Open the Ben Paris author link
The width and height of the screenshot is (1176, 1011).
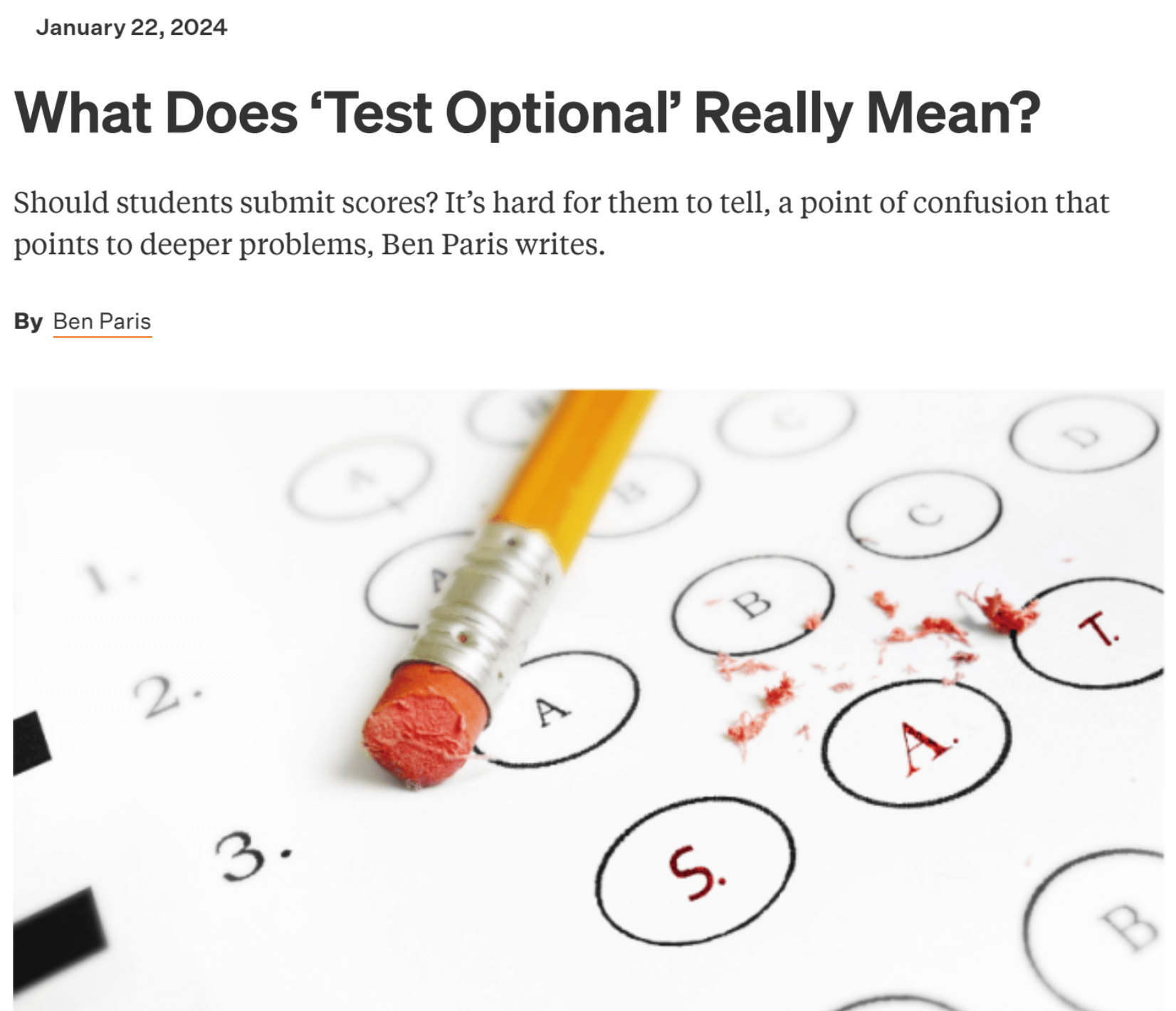point(102,321)
